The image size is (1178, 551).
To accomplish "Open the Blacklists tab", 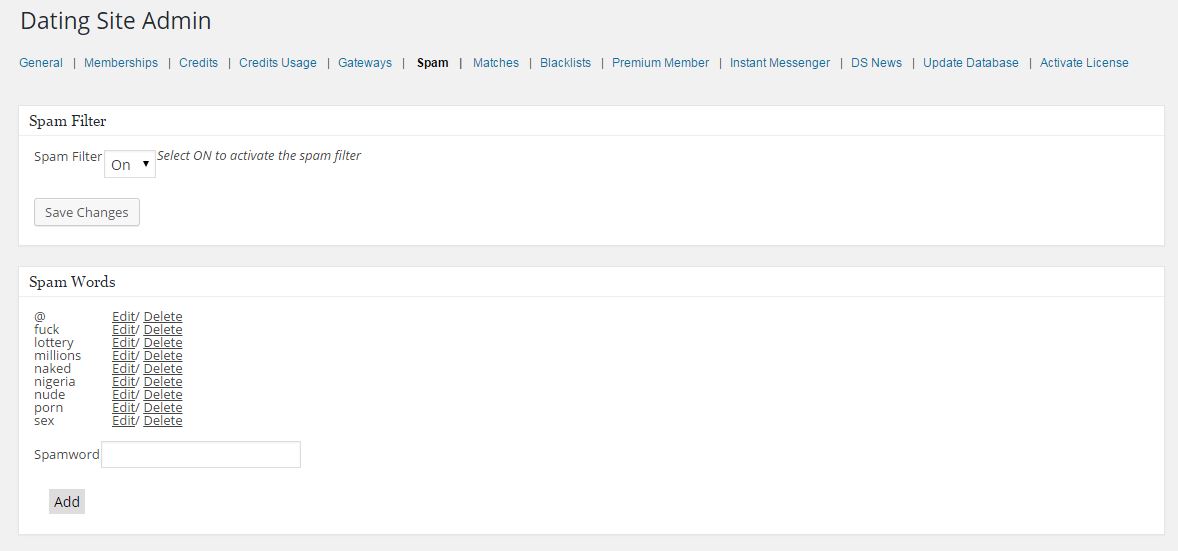I will click(x=565, y=63).
